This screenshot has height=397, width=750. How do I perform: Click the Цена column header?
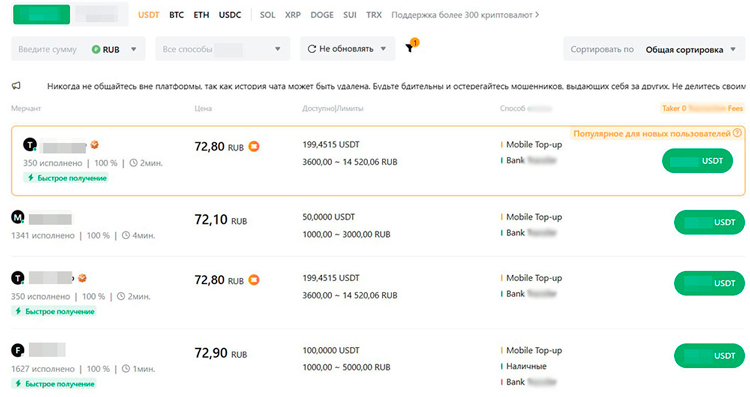coord(203,109)
